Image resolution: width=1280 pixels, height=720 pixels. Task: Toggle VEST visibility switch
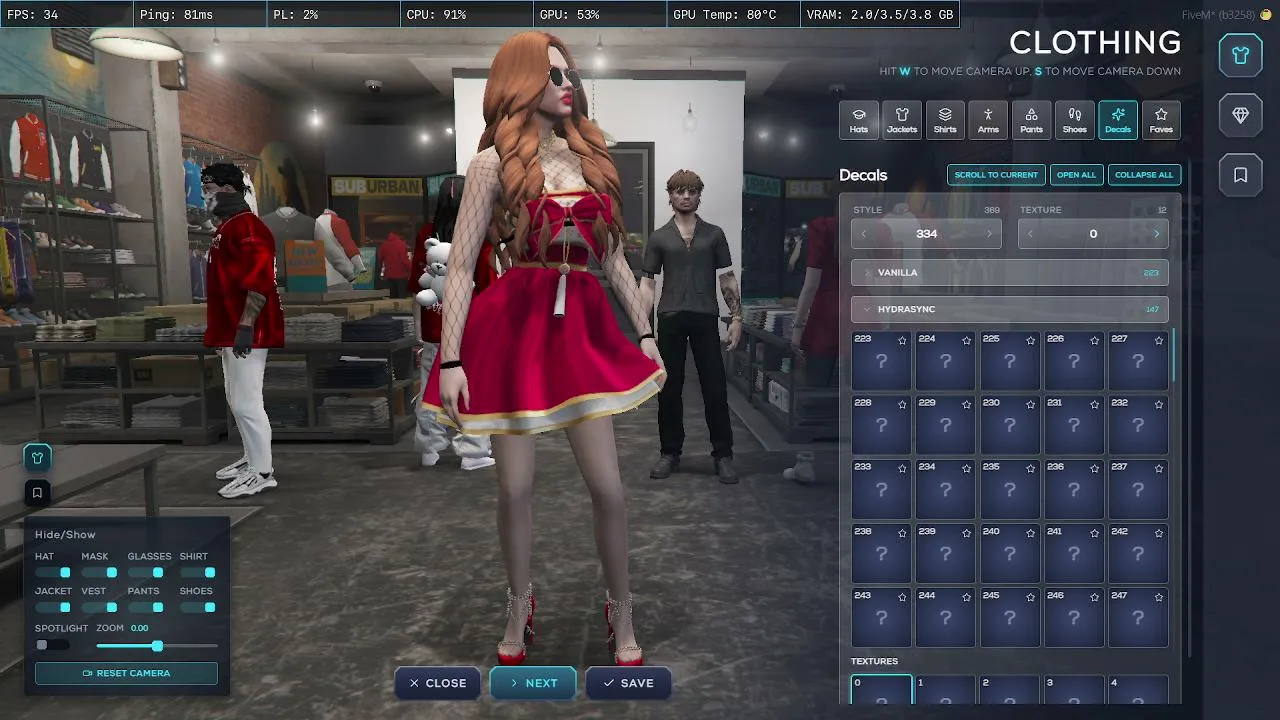100,607
